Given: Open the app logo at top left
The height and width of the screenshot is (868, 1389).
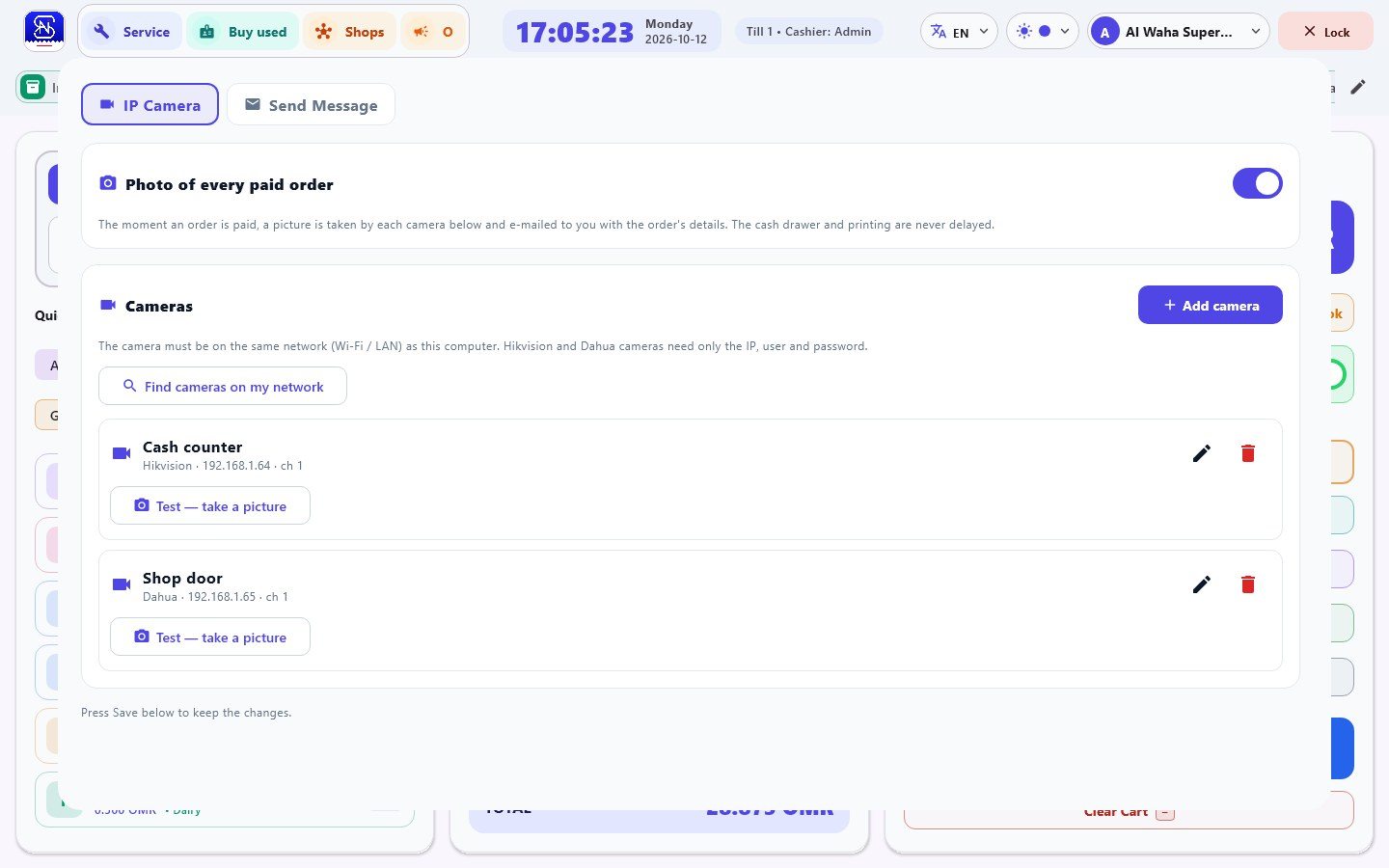Looking at the screenshot, I should [x=43, y=31].
